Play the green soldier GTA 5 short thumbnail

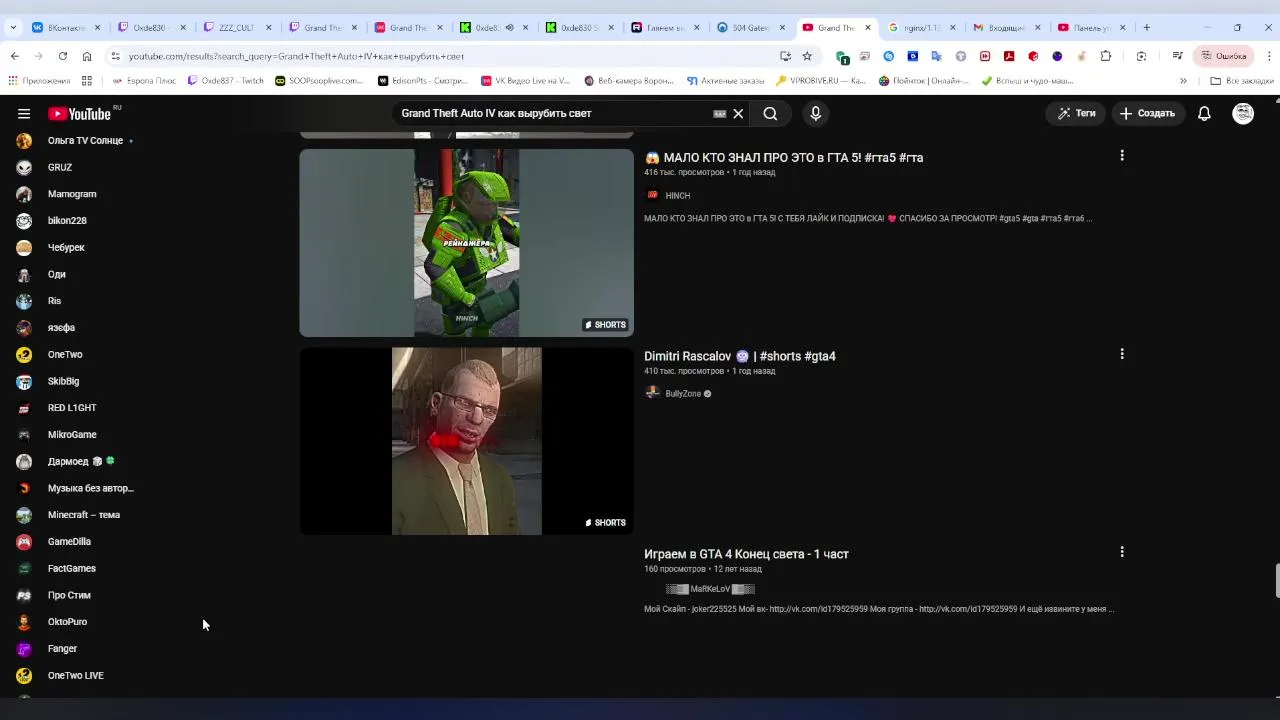tap(466, 243)
